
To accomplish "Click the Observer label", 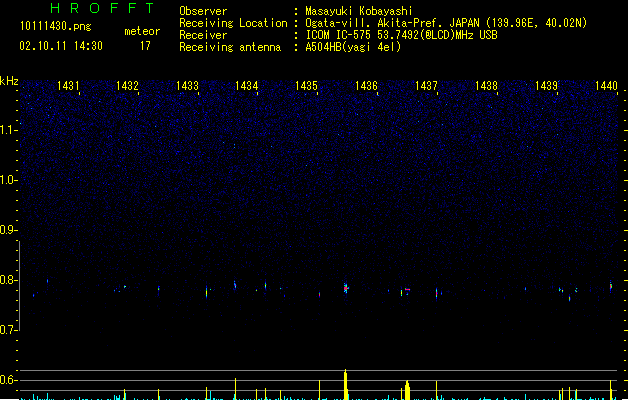I will pyautogui.click(x=203, y=11).
